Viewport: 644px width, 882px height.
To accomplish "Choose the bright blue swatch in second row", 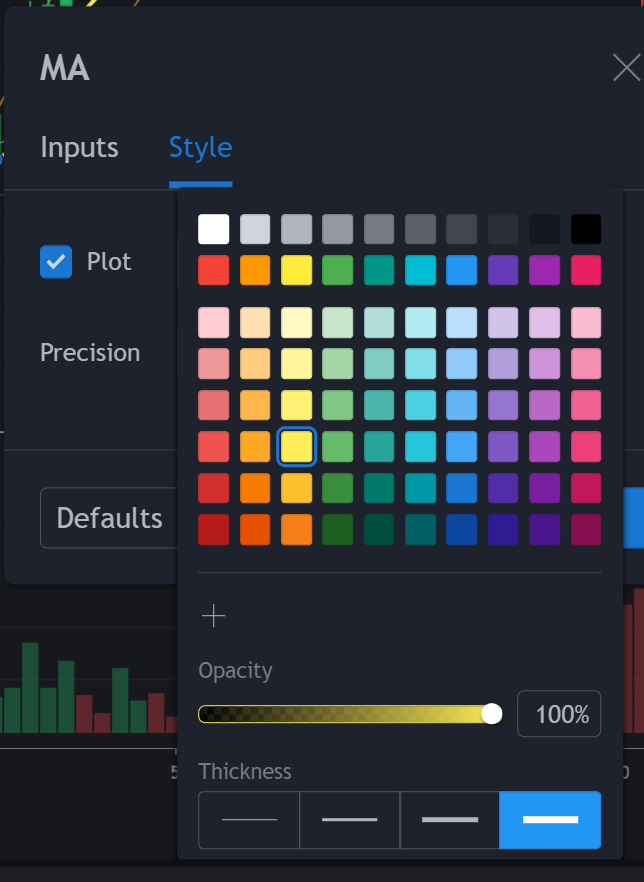I will click(x=462, y=270).
